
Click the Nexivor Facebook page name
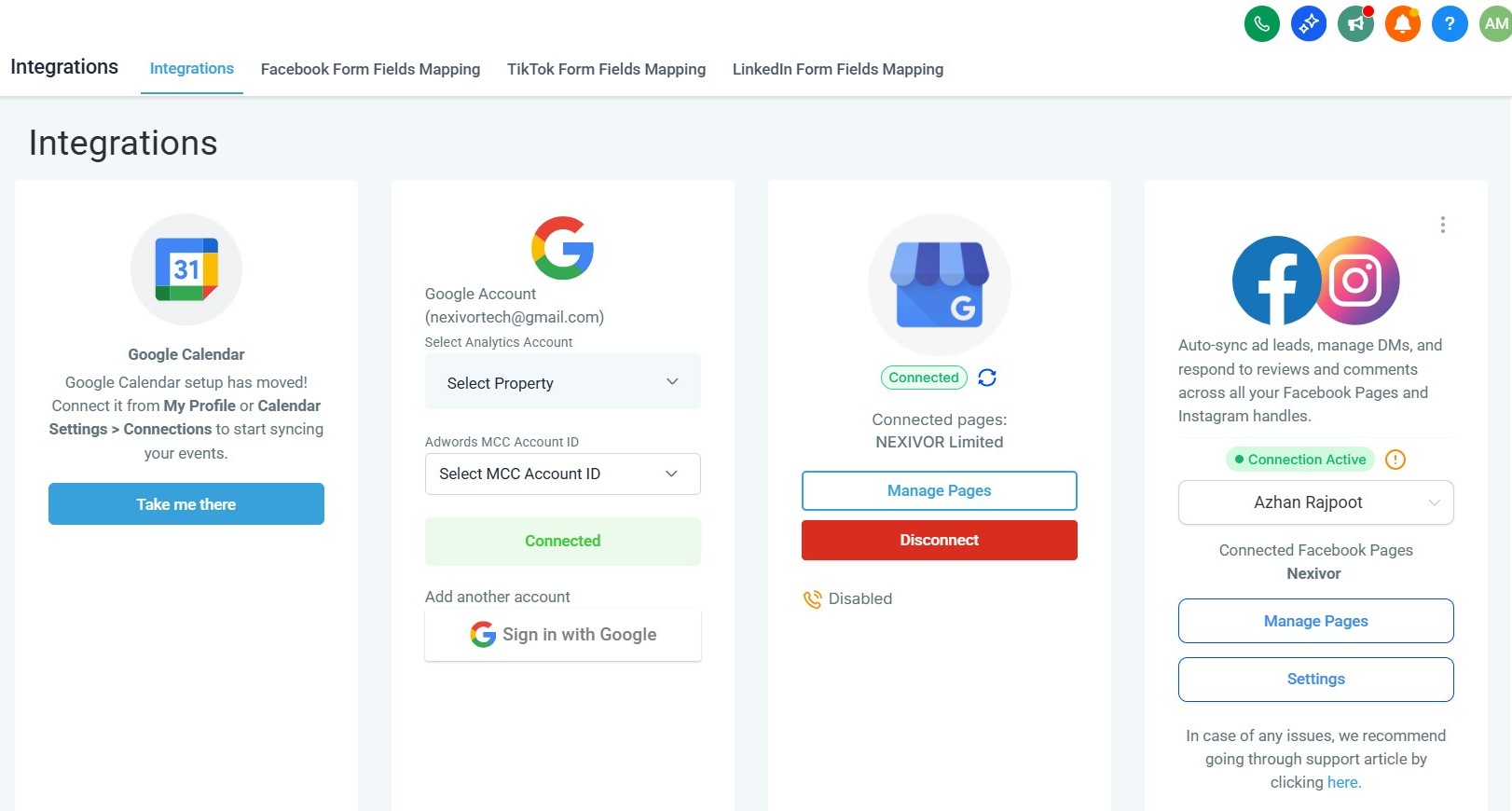1314,574
